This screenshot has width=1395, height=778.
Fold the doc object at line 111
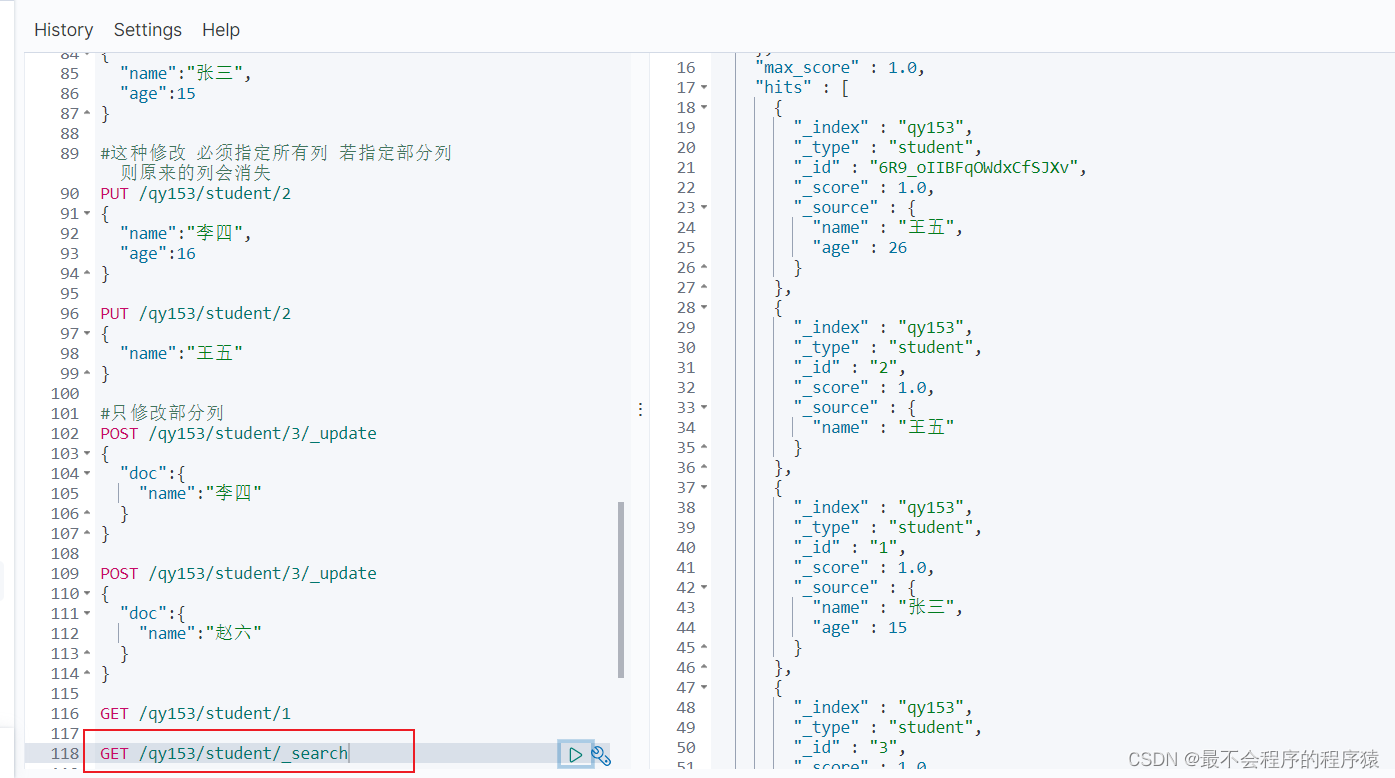tap(87, 613)
